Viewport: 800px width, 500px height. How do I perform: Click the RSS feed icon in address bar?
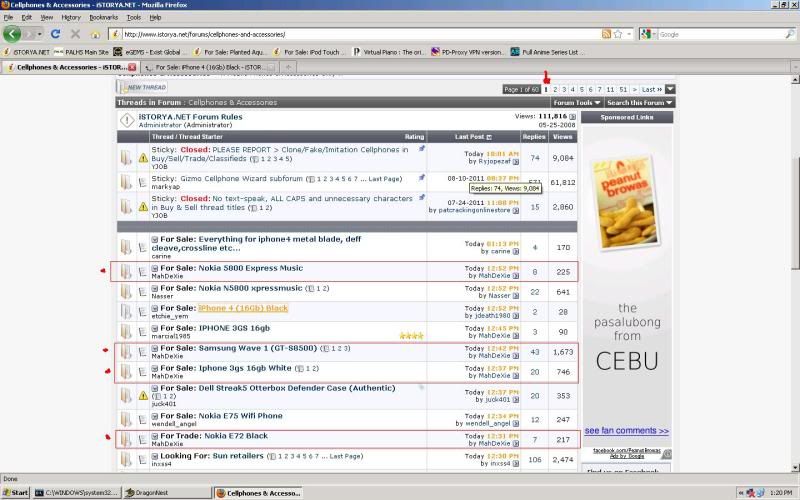606,34
